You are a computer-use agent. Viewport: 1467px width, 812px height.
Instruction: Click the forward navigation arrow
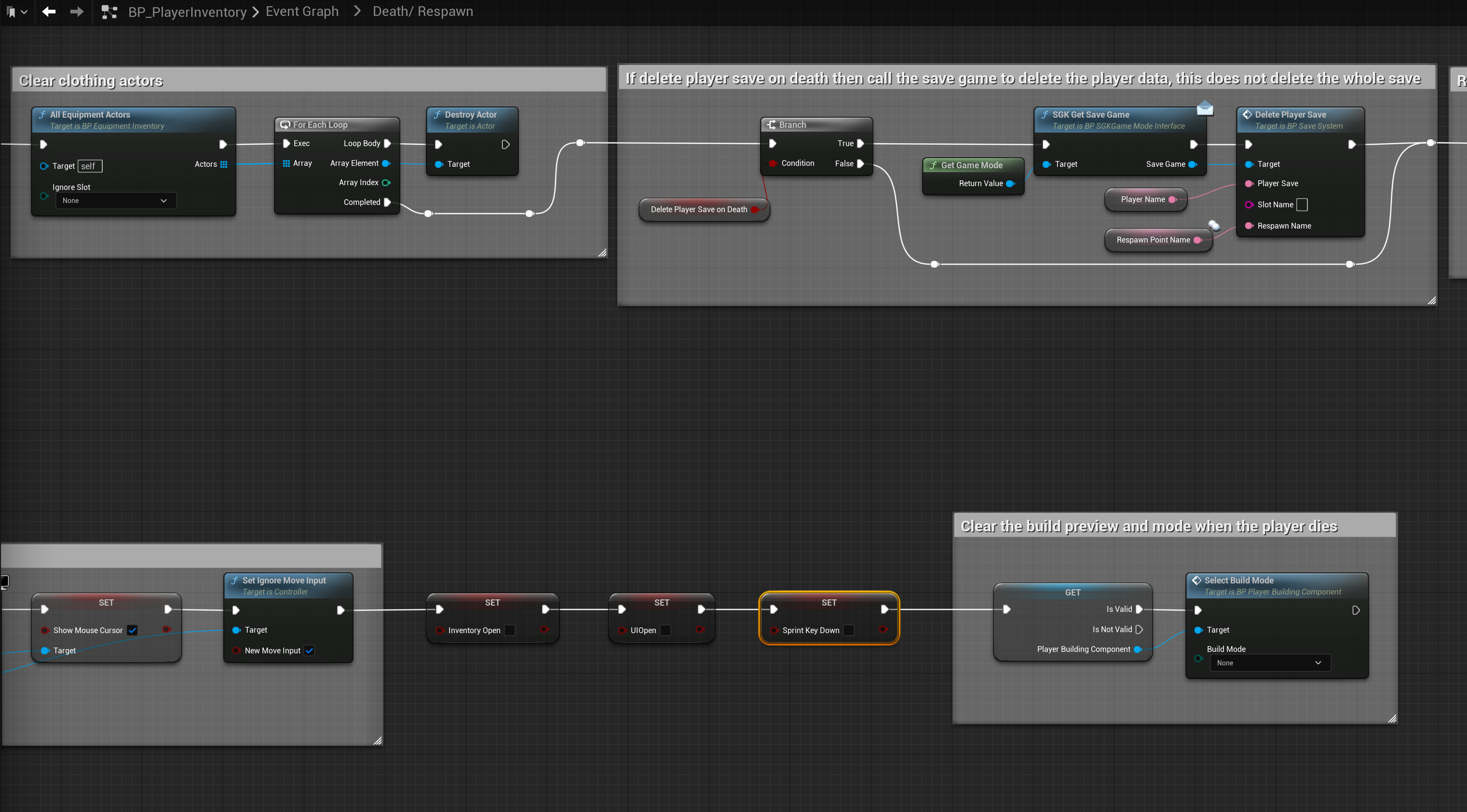click(76, 12)
